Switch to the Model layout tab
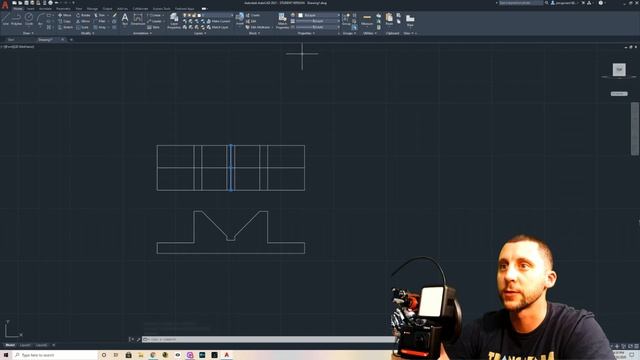The width and height of the screenshot is (640, 360). [10, 345]
